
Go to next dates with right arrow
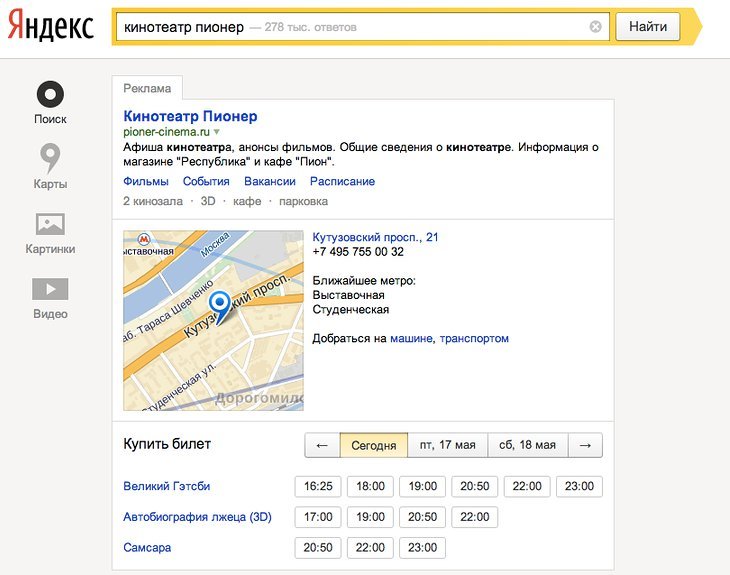point(586,446)
